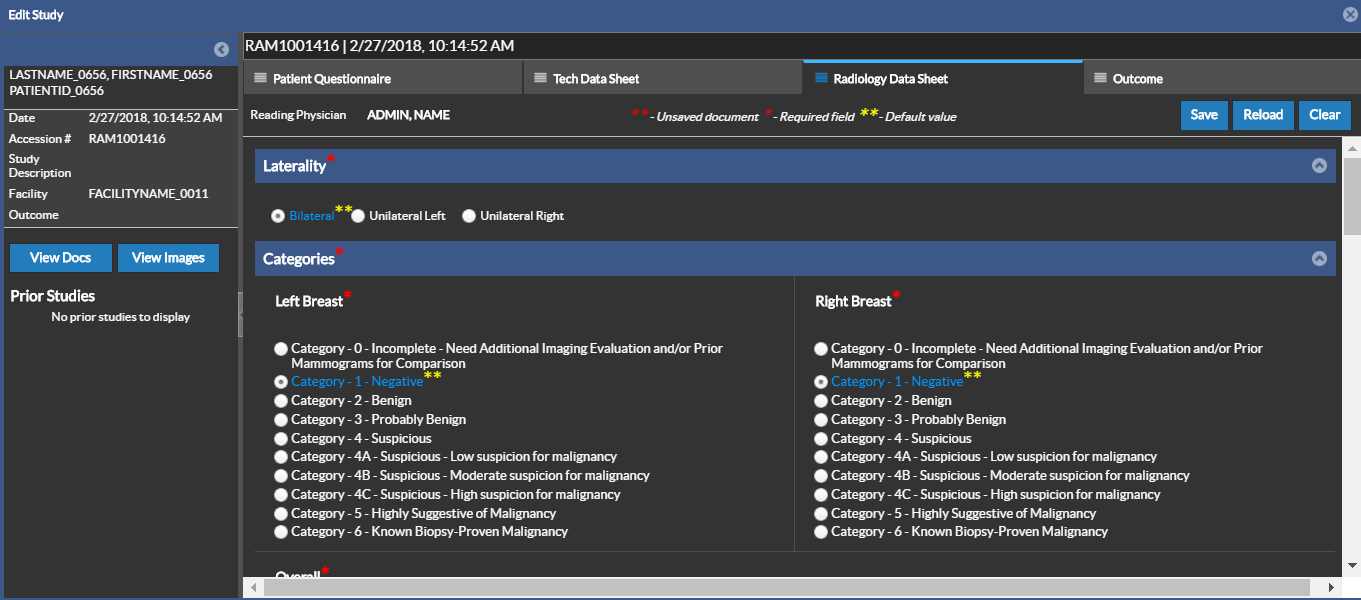Click the Patient Questionnaire tab icon
This screenshot has width=1361, height=600.
260,78
